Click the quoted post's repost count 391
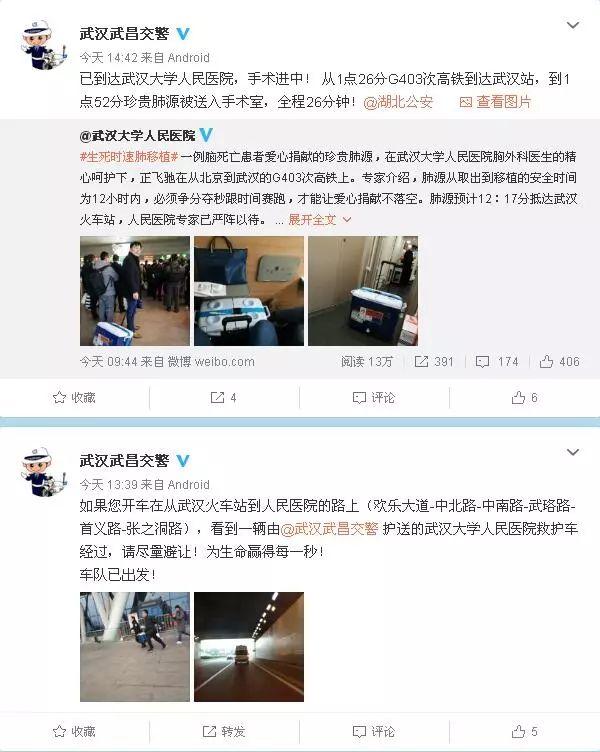The width and height of the screenshot is (600, 752). pyautogui.click(x=434, y=362)
